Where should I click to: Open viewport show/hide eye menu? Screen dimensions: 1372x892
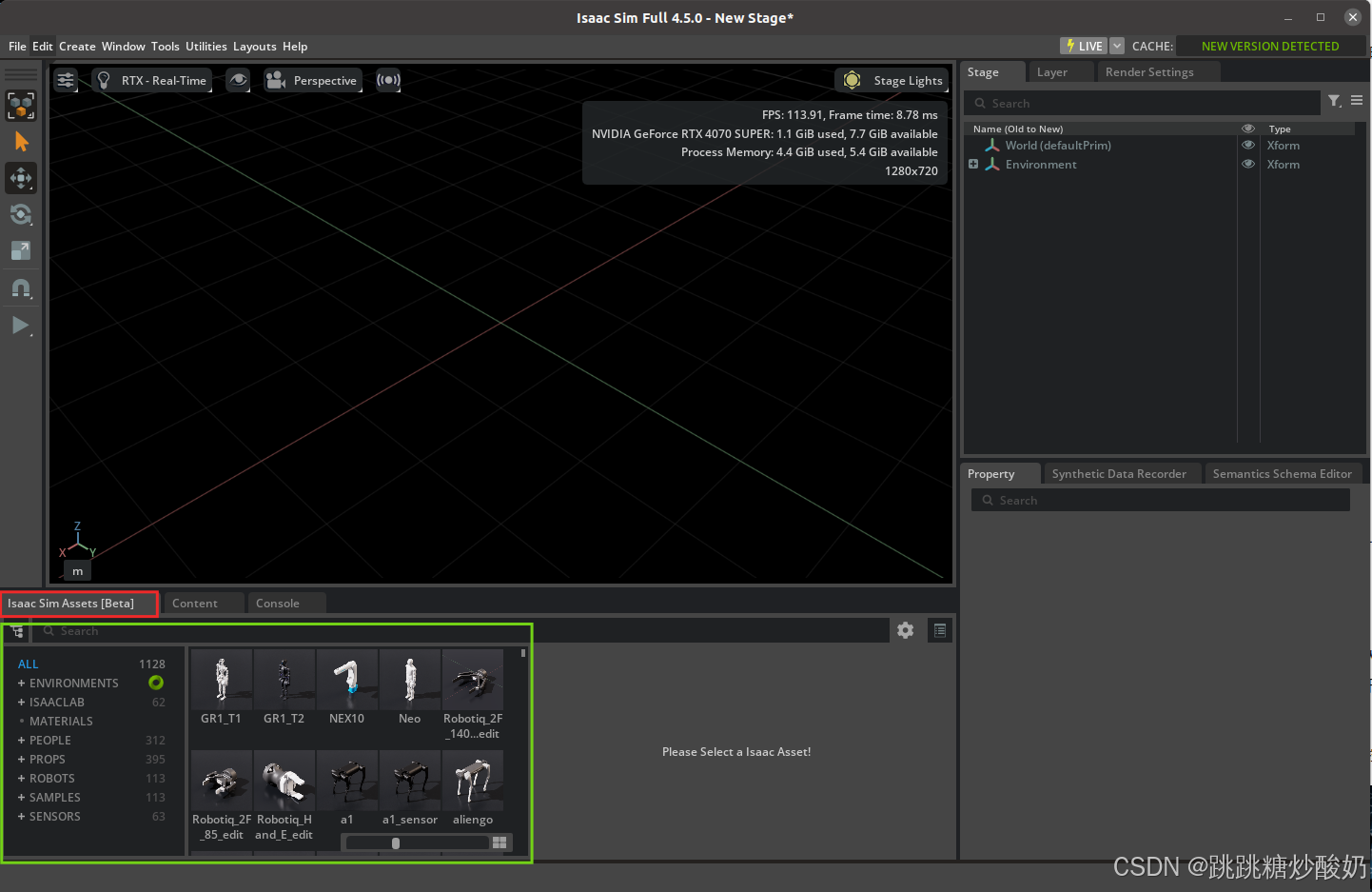238,80
